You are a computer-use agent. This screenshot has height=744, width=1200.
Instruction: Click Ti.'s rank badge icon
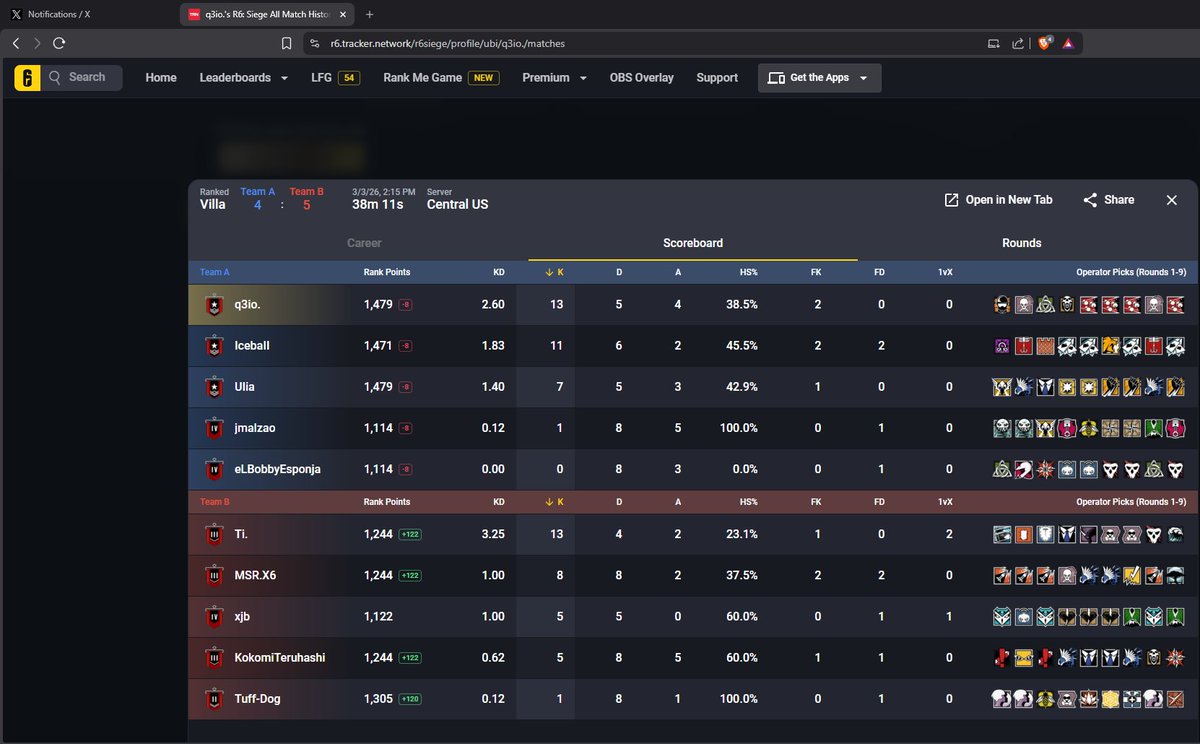(212, 535)
